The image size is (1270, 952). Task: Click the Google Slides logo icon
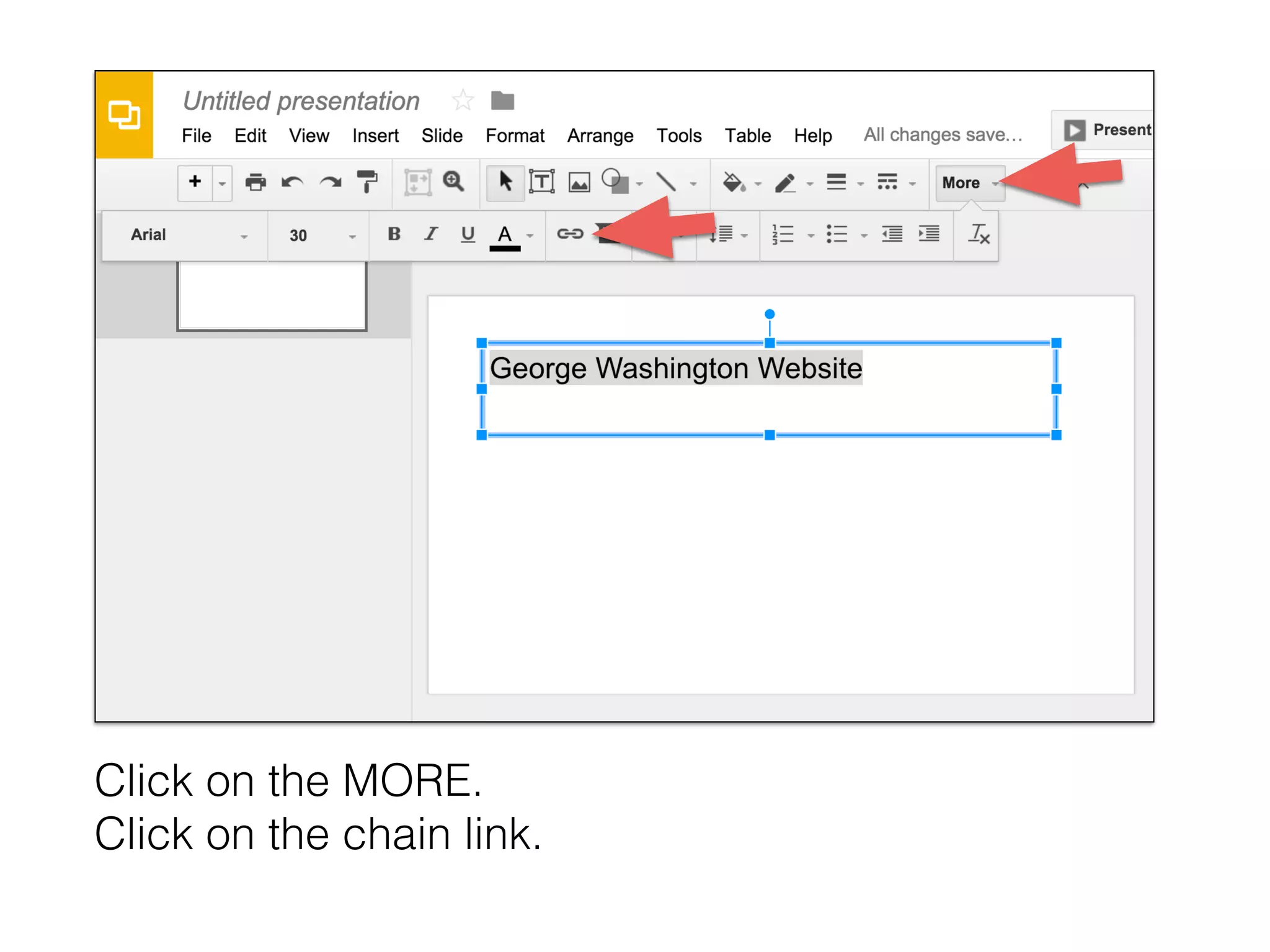[124, 115]
